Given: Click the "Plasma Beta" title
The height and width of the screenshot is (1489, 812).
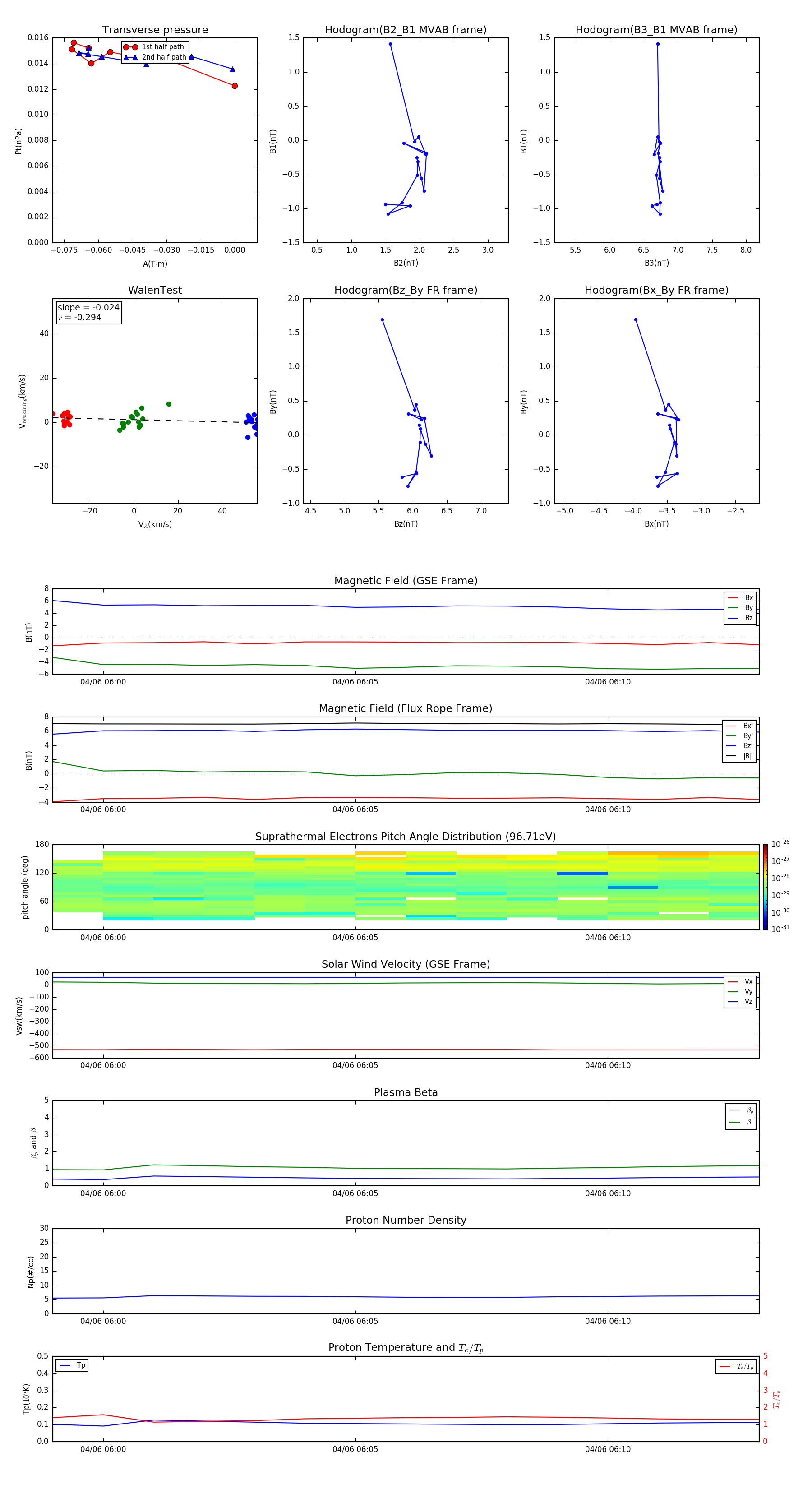Looking at the screenshot, I should (x=406, y=1092).
